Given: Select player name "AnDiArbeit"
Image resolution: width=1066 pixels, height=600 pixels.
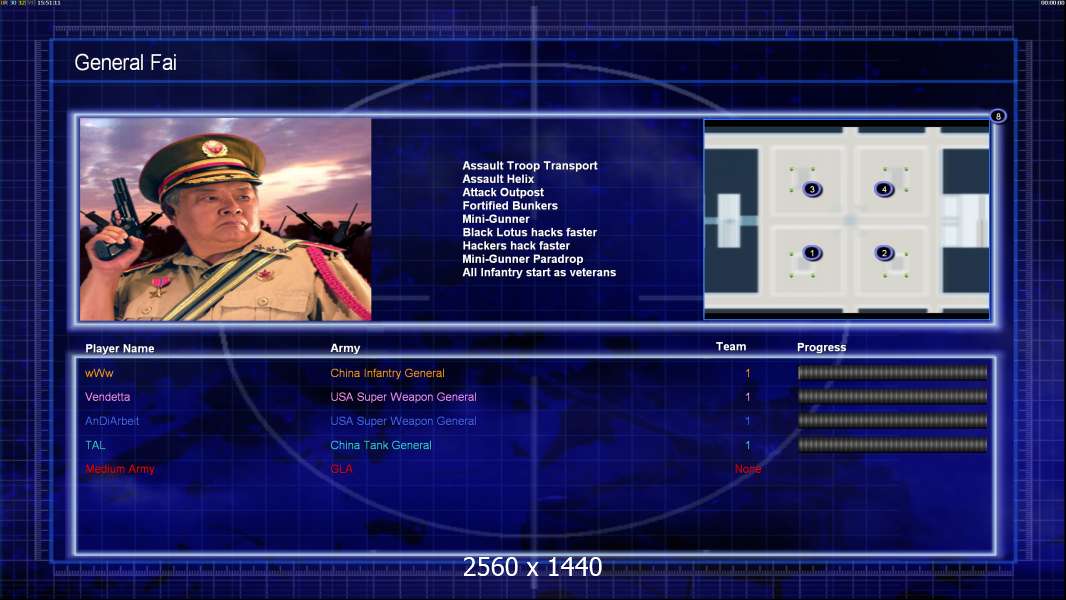Looking at the screenshot, I should point(111,421).
